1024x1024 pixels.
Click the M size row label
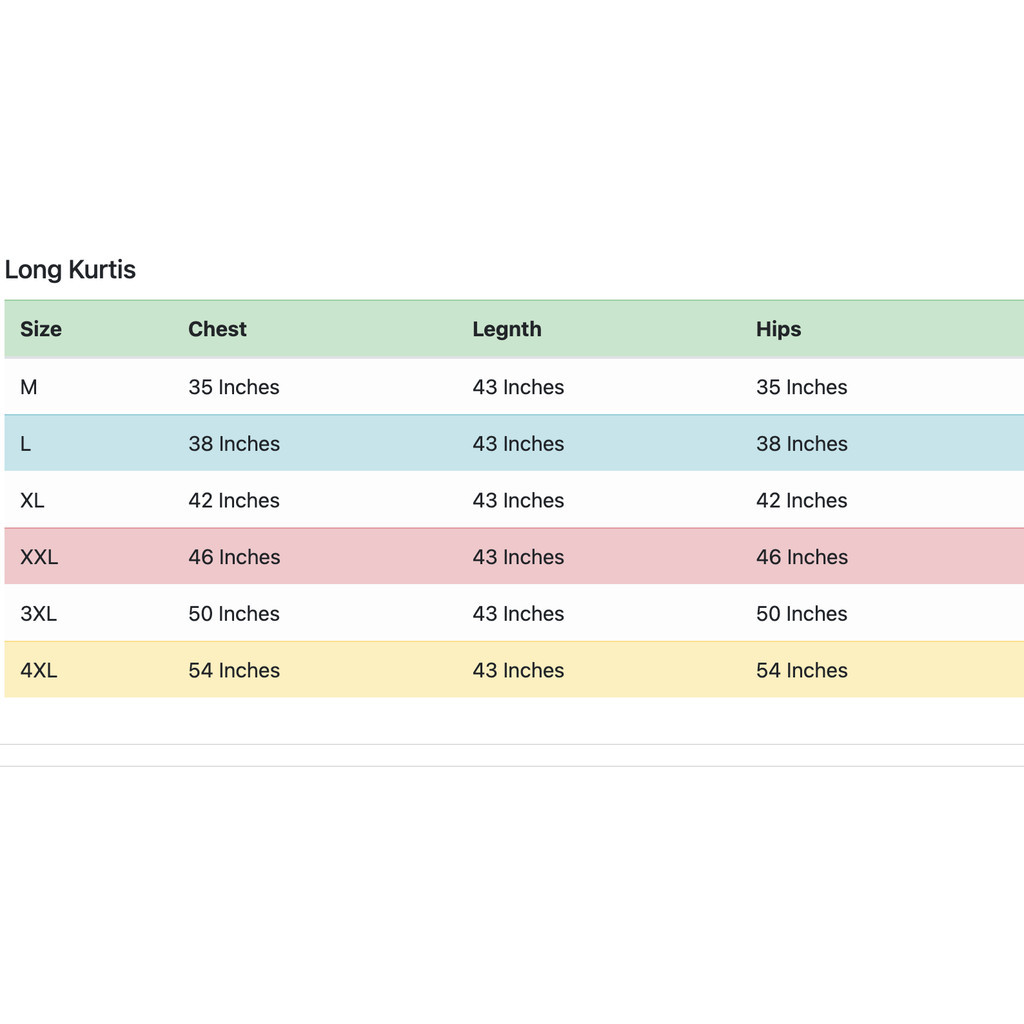[x=29, y=387]
